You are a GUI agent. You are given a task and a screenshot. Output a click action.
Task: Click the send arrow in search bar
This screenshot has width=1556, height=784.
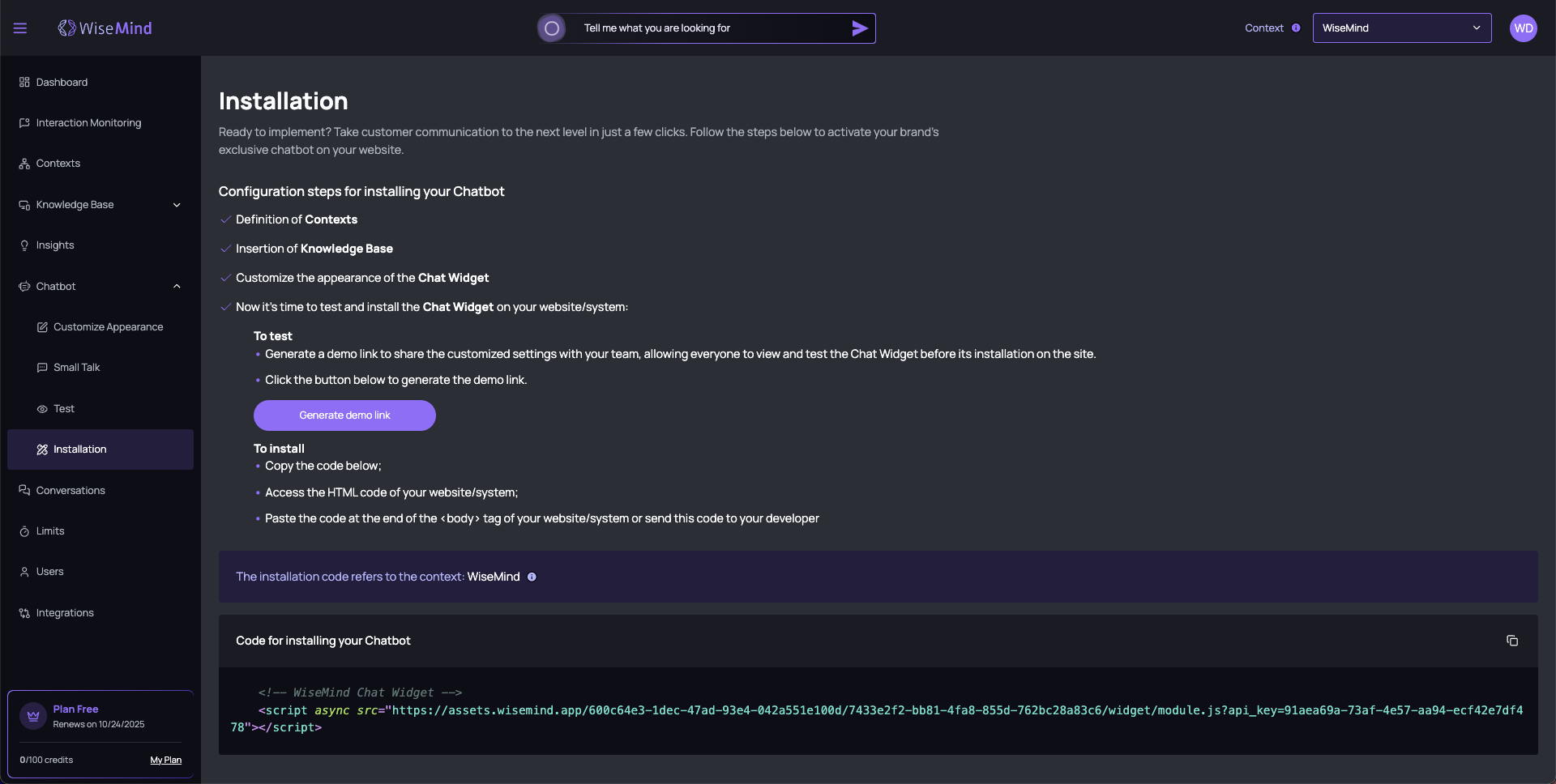[x=859, y=28]
